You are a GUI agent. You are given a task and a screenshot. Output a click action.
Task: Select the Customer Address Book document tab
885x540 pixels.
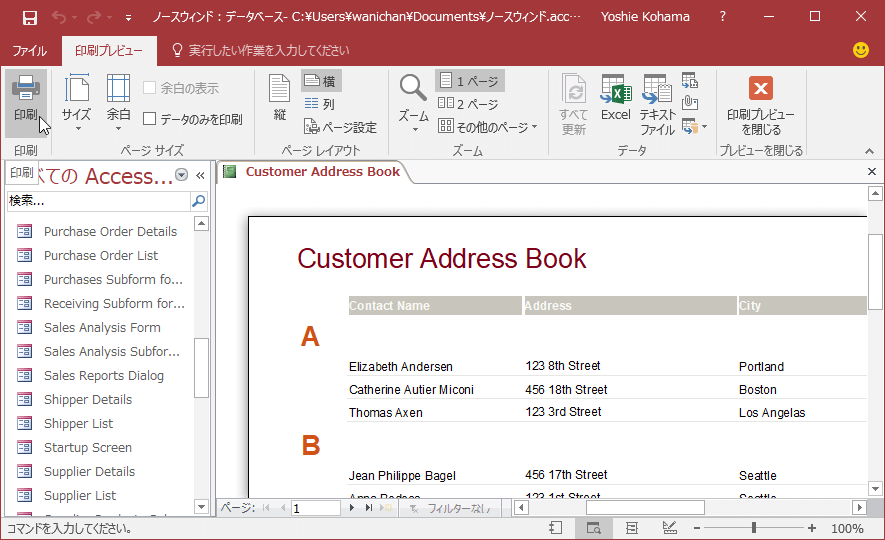tap(322, 172)
